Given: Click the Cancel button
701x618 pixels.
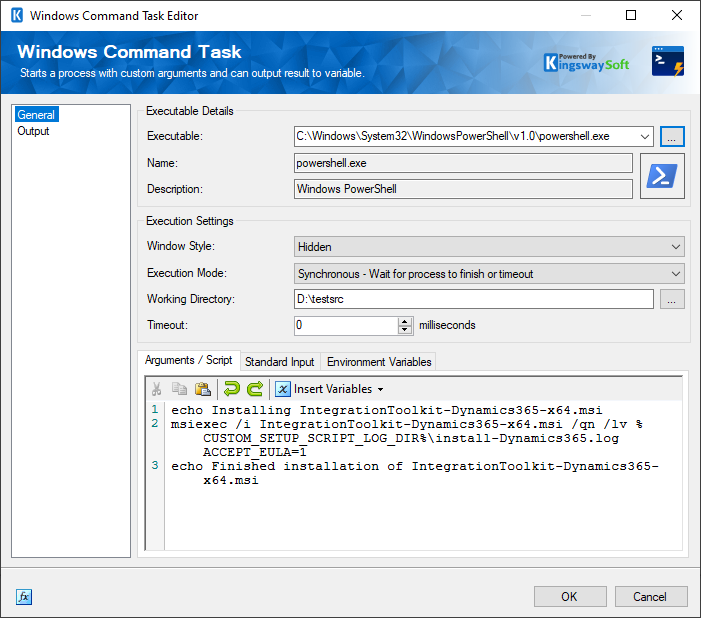Looking at the screenshot, I should click(x=651, y=597).
